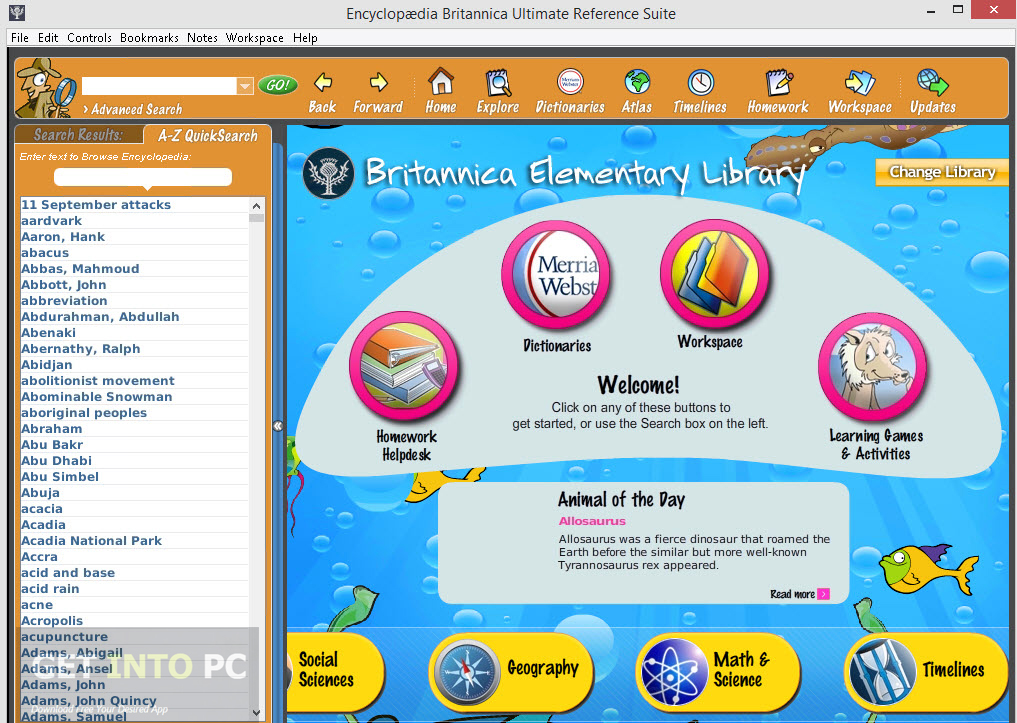Click the list scrollbar down arrow

[x=256, y=712]
